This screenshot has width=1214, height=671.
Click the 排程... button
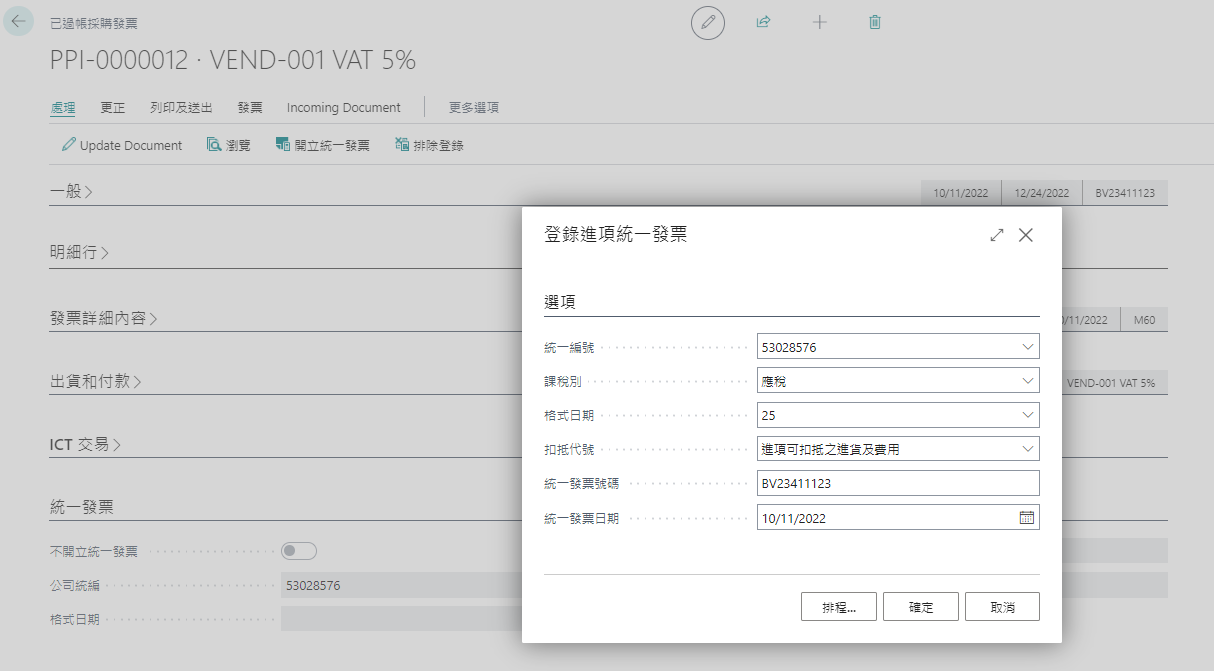(x=839, y=607)
